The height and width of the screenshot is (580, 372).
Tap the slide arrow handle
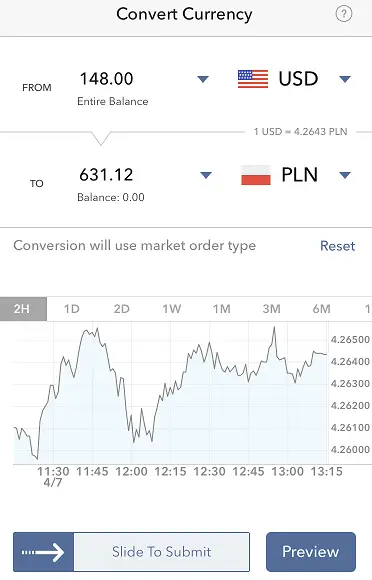coord(44,552)
